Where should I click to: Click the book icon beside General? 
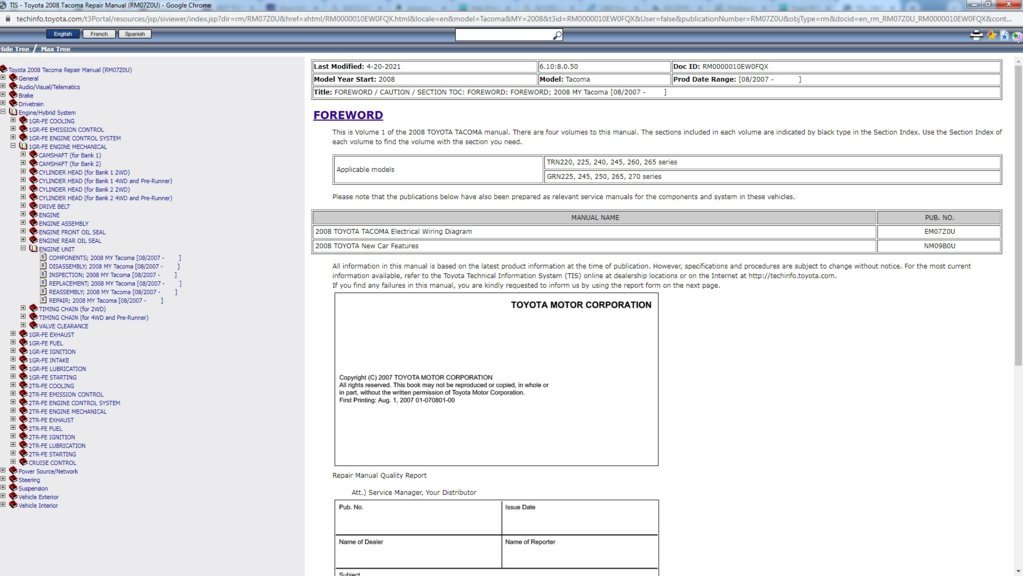[x=13, y=78]
